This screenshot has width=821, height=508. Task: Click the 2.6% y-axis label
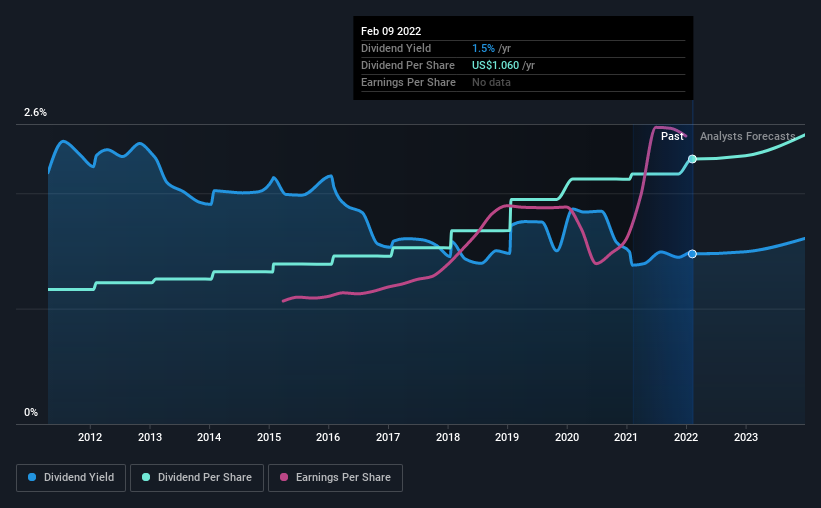35,113
